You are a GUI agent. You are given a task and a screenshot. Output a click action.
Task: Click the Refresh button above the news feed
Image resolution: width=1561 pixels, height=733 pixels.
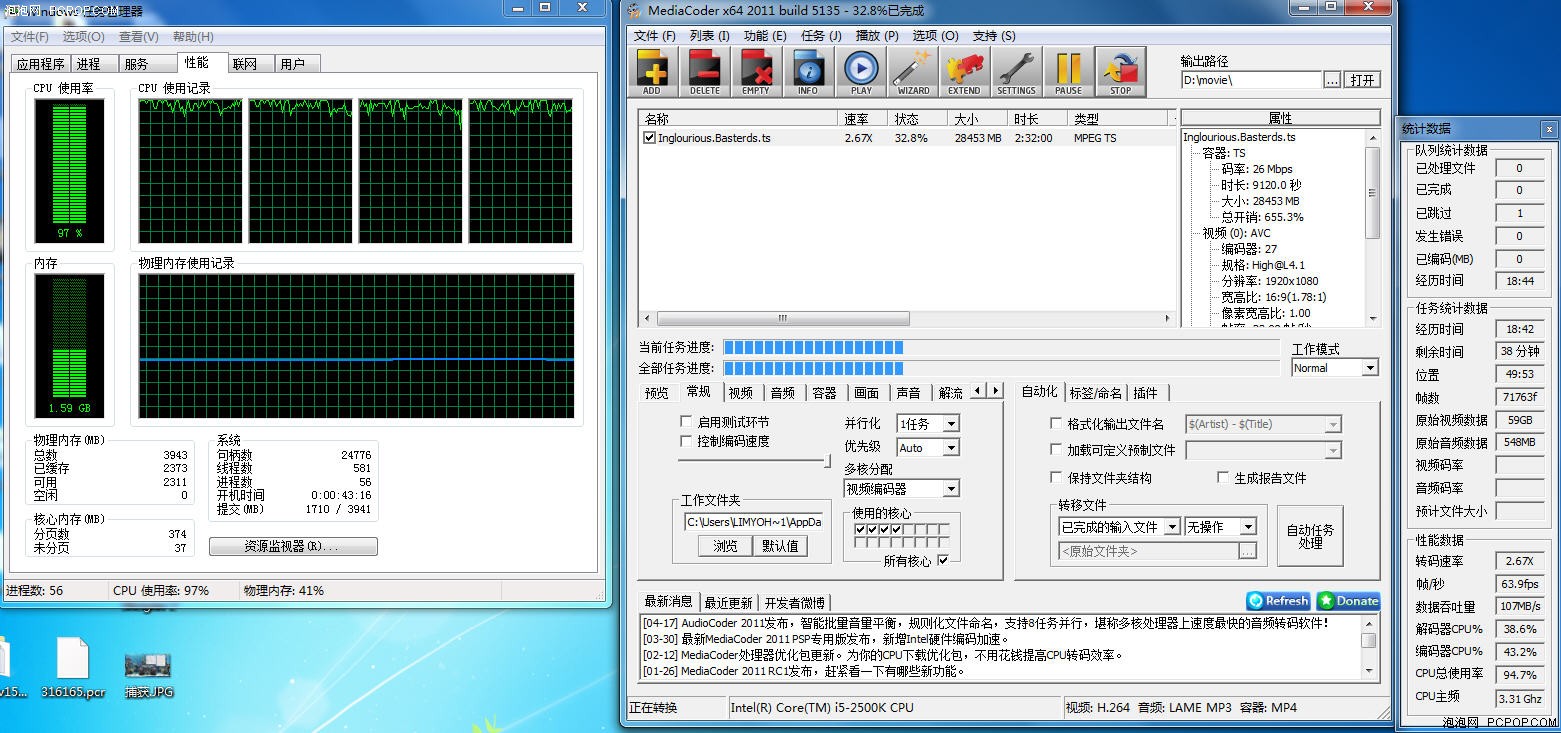pos(1277,601)
